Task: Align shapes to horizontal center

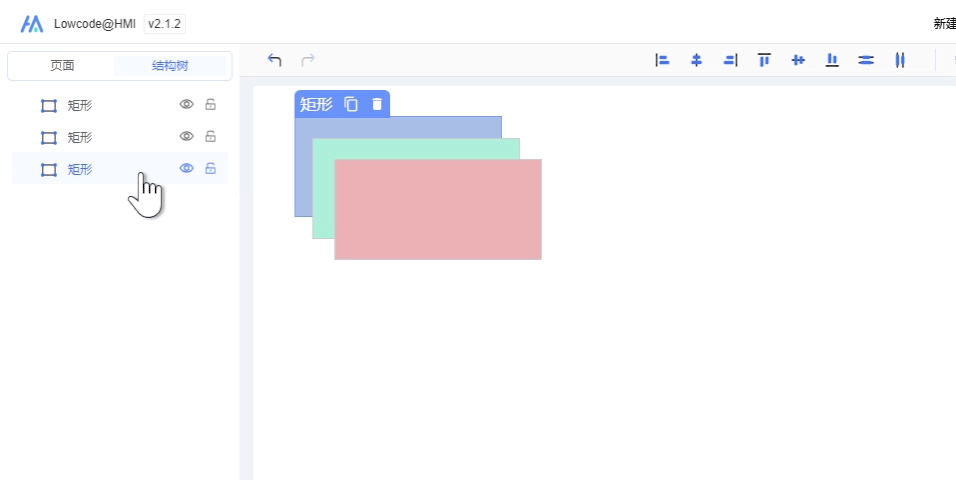Action: click(696, 60)
